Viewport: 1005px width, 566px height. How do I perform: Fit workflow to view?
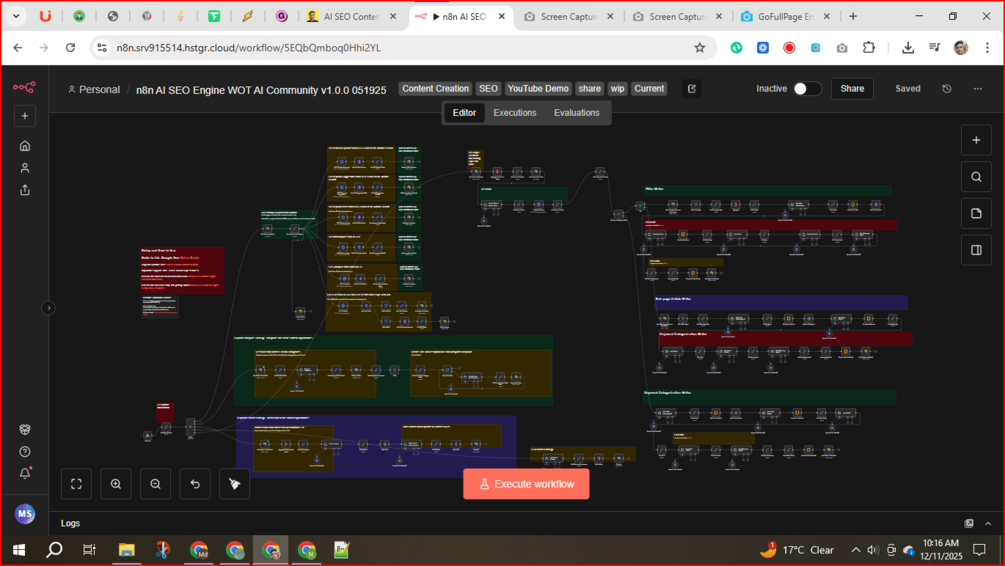(x=76, y=484)
